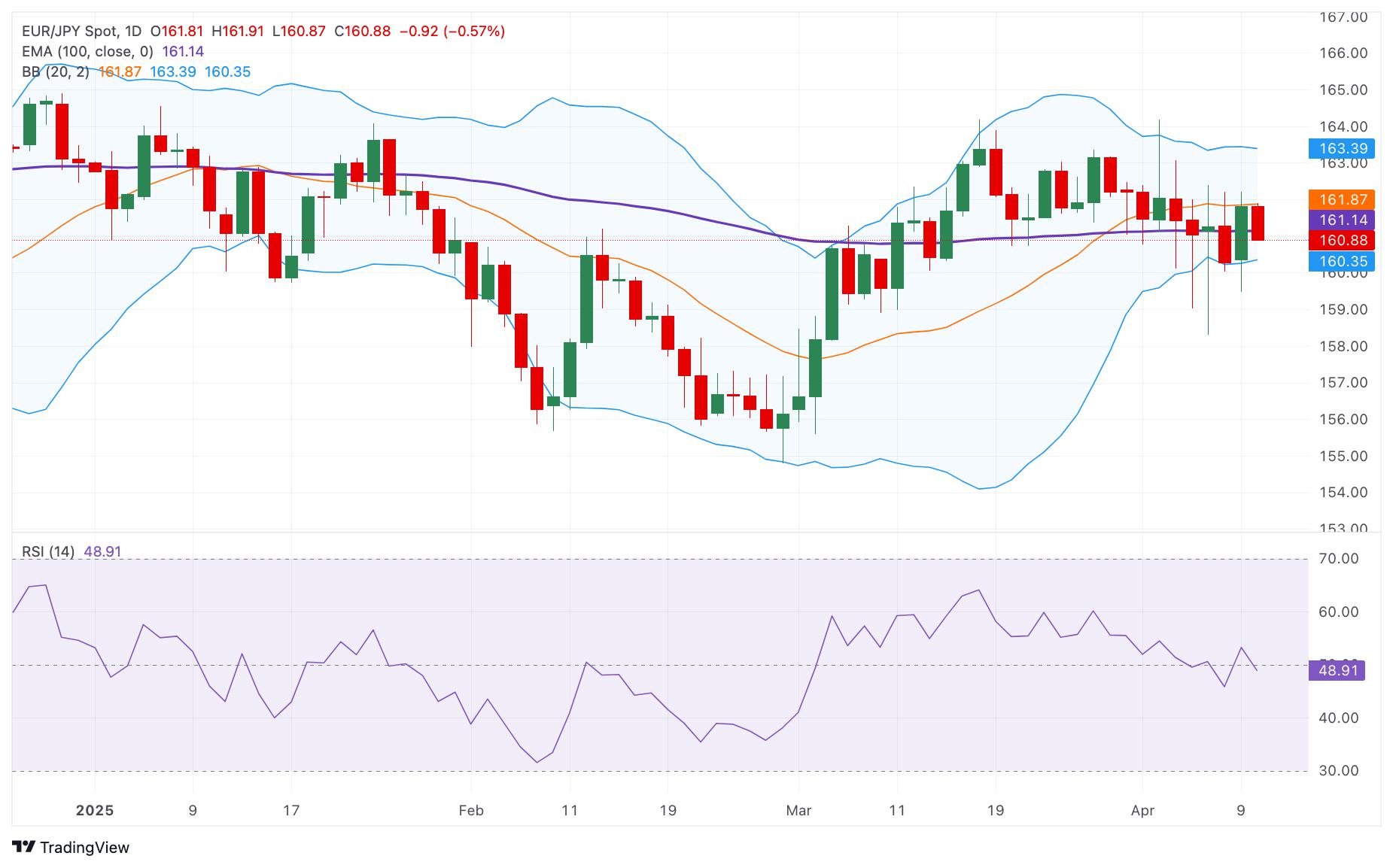Click the 167.00 price axis label
This screenshot has width=1393, height=868.
(x=1345, y=17)
